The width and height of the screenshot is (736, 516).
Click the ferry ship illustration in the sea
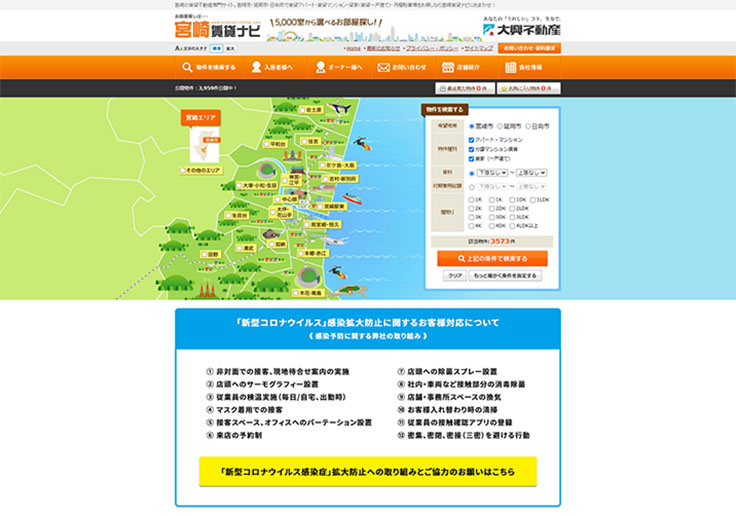tap(353, 199)
